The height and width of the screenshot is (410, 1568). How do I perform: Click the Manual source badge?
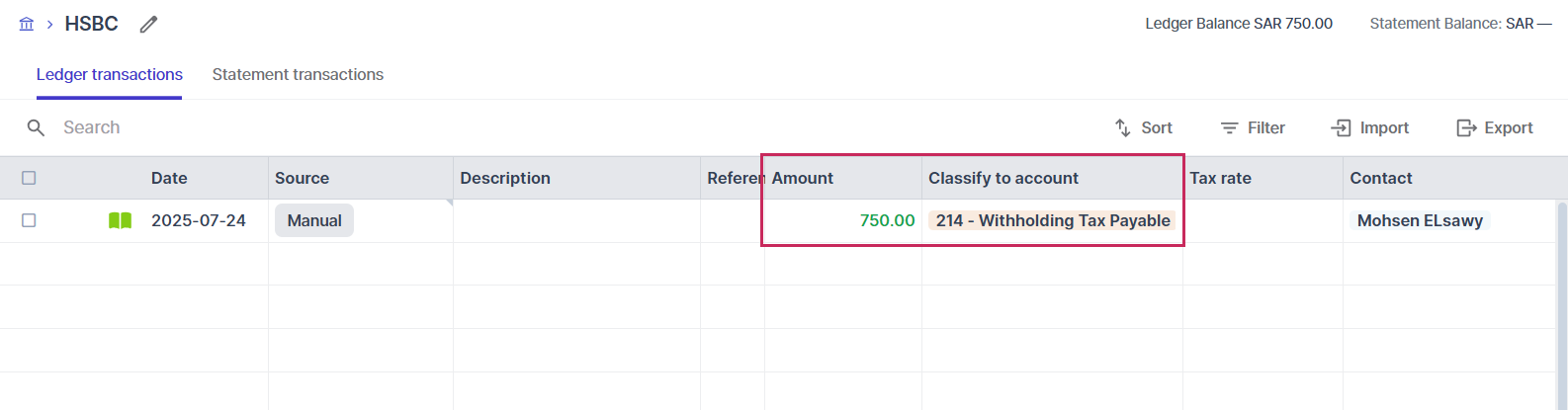click(314, 220)
